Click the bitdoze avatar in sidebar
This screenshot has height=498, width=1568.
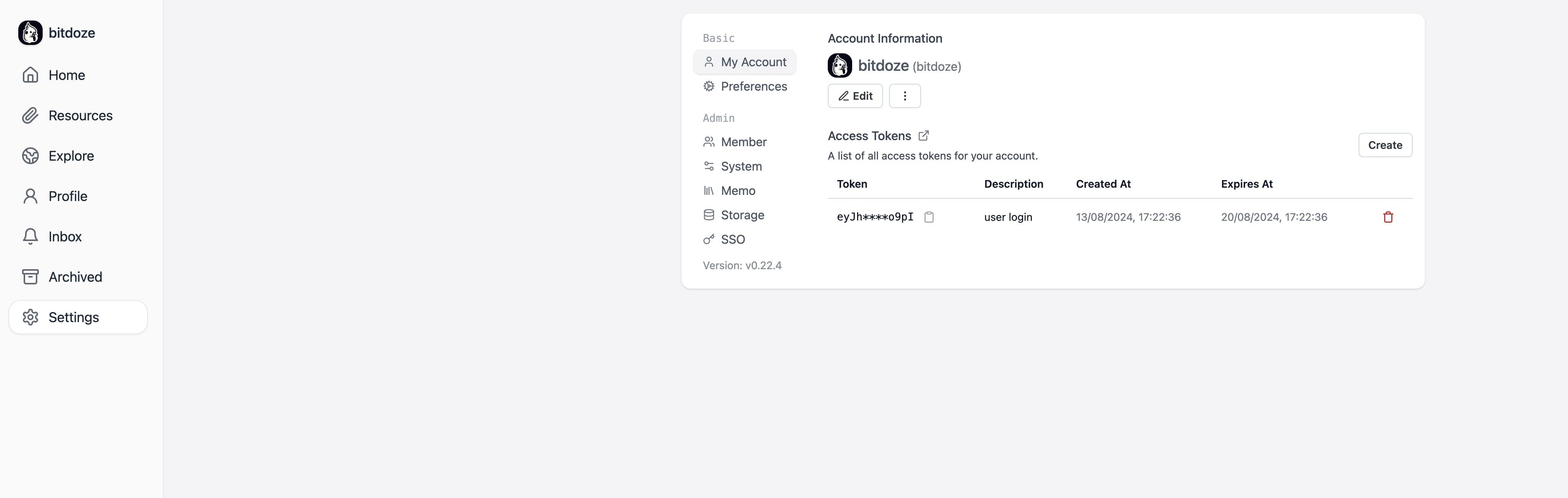30,32
